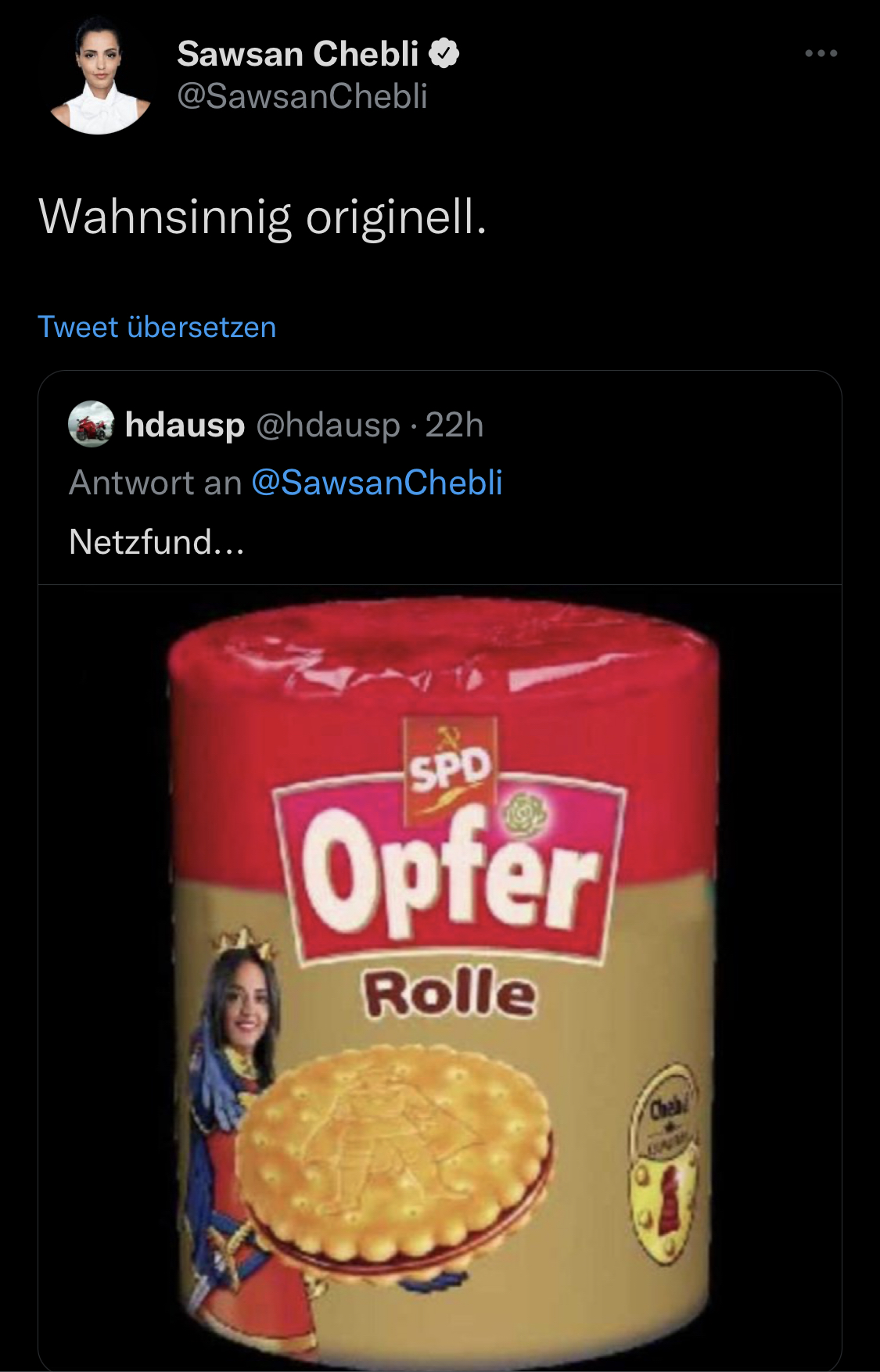Open the @SawsanChebli mention in the quoted reply

(x=376, y=482)
